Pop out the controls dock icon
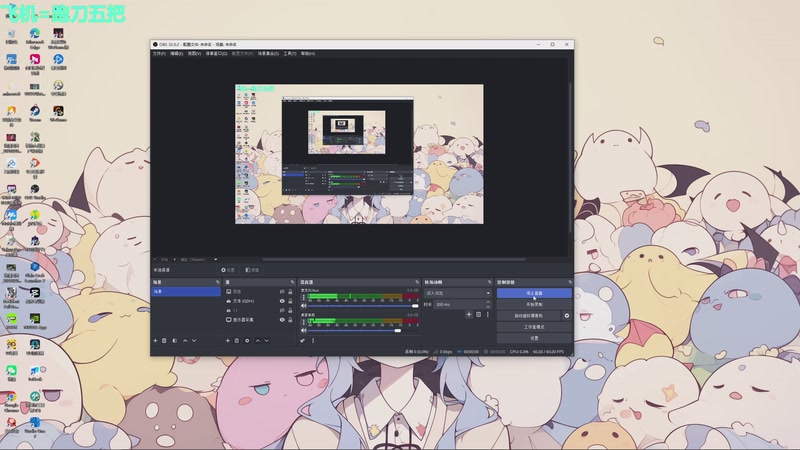The image size is (800, 450). pos(570,282)
